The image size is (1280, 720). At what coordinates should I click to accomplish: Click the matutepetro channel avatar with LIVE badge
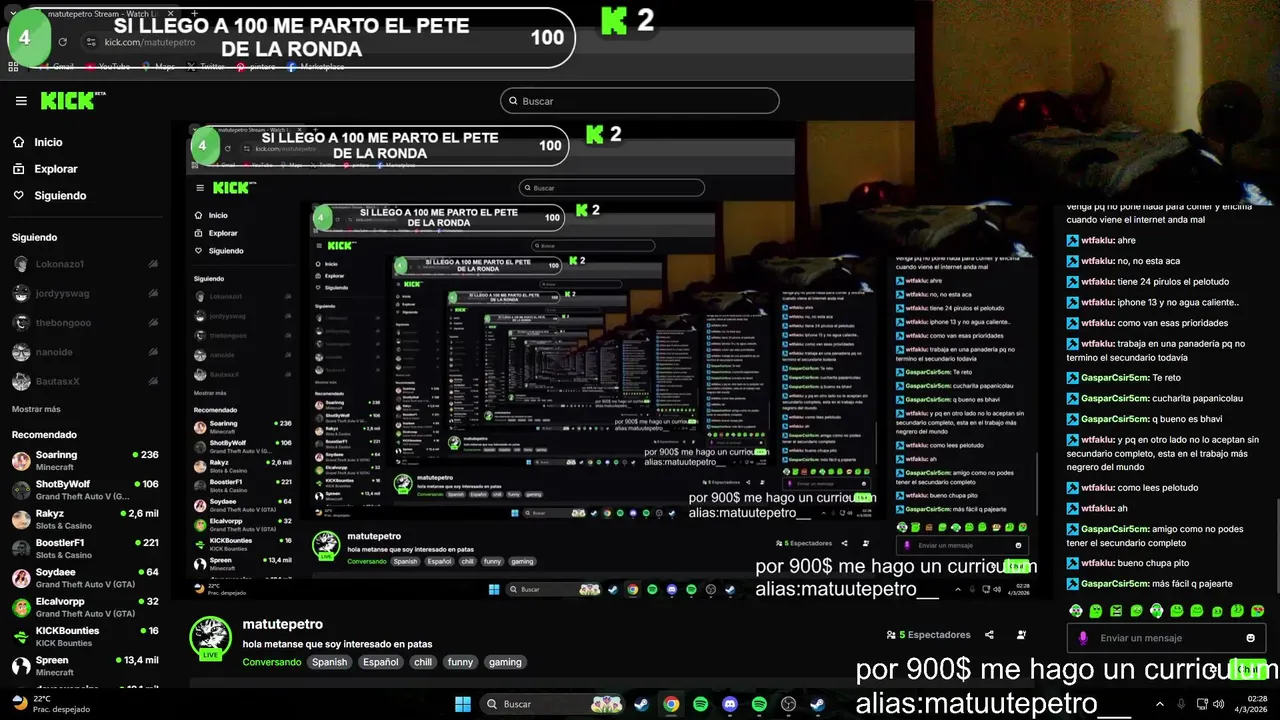pos(210,640)
